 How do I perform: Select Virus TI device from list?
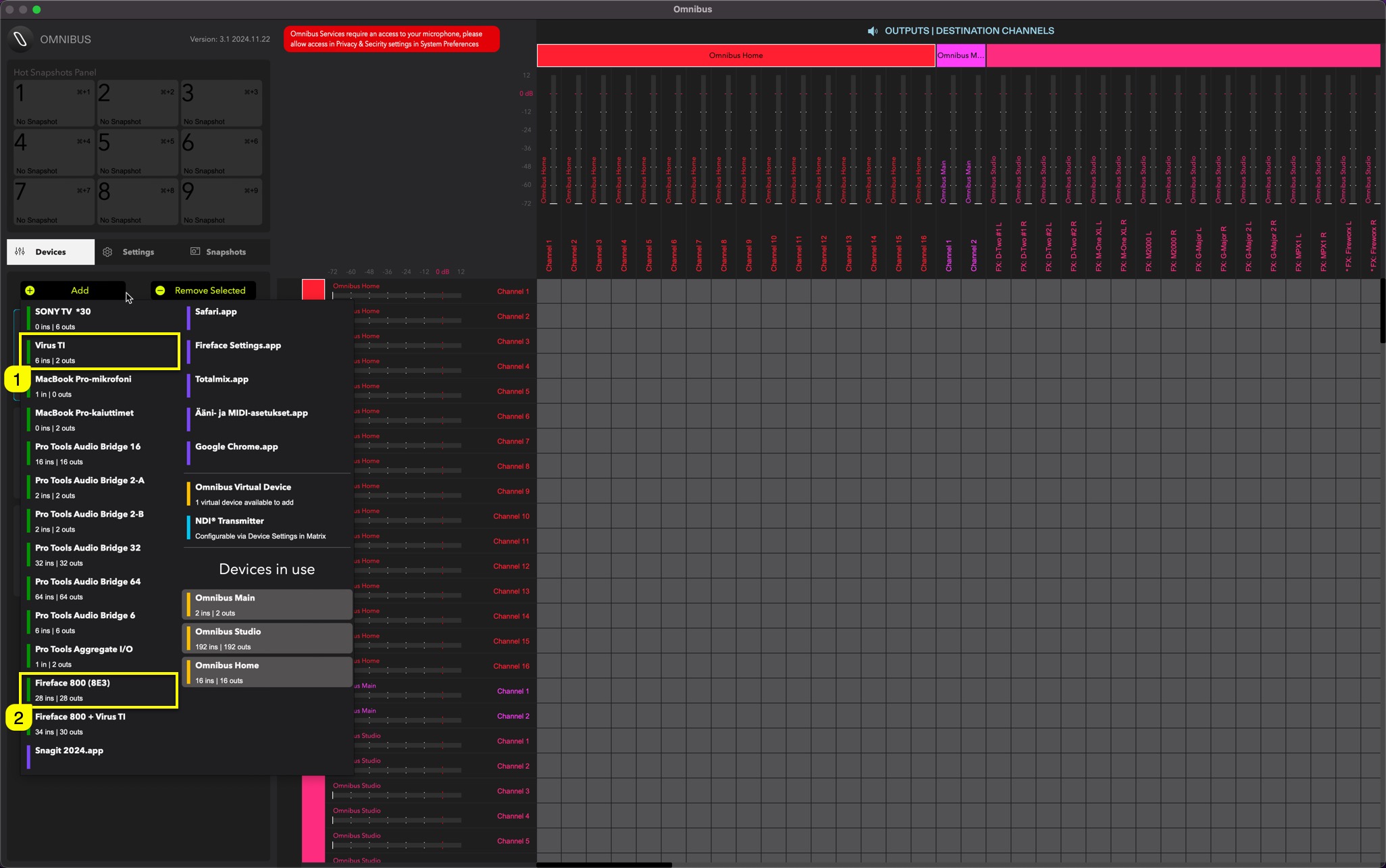(100, 351)
